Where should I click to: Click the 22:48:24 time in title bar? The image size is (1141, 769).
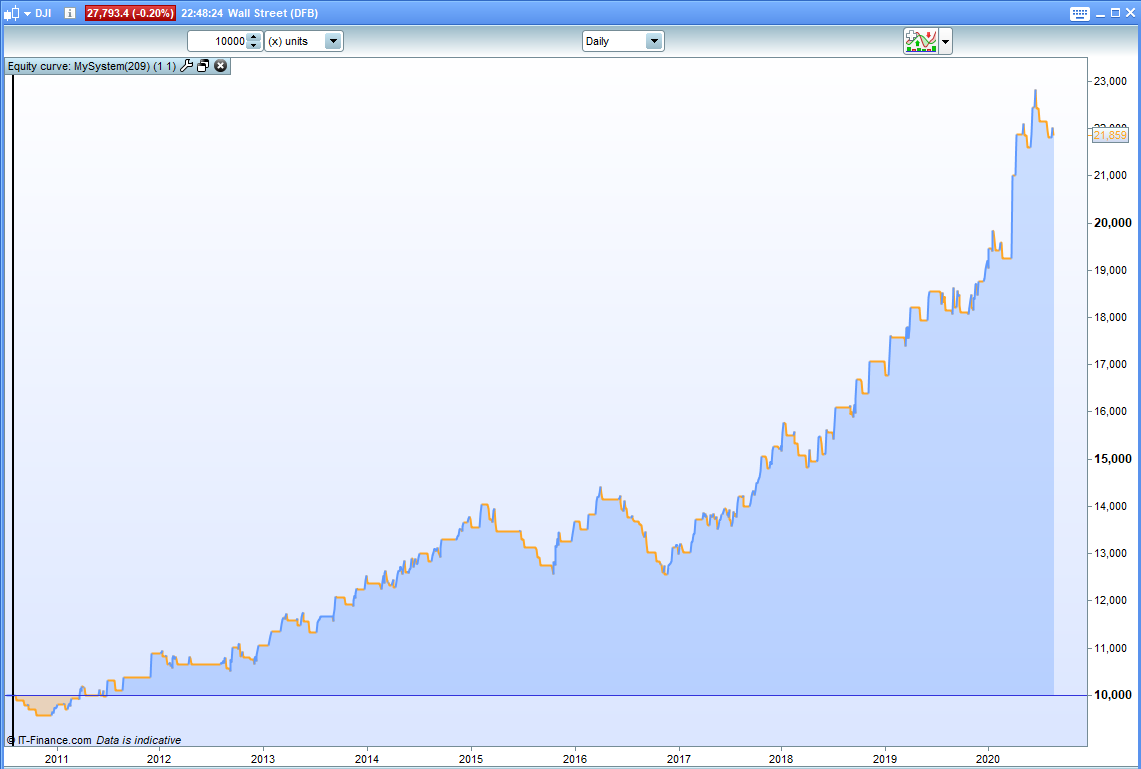click(x=202, y=13)
